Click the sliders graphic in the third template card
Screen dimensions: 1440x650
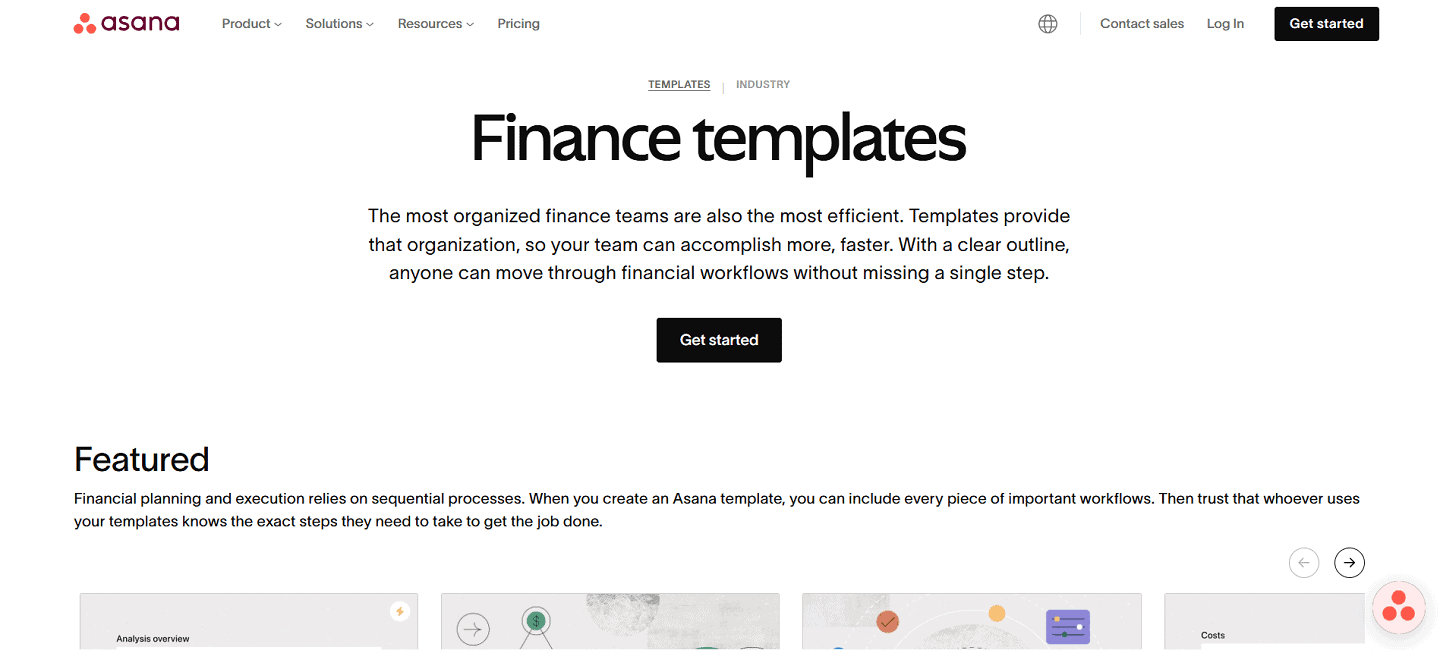[x=1067, y=626]
